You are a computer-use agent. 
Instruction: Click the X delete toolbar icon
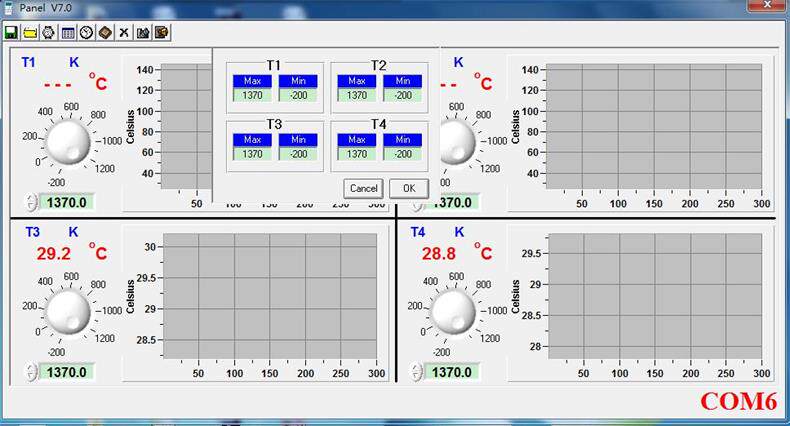coord(124,33)
